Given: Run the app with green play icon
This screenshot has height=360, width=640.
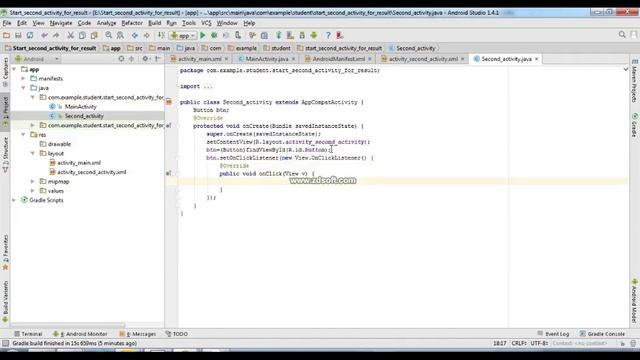Looking at the screenshot, I should (202, 36).
